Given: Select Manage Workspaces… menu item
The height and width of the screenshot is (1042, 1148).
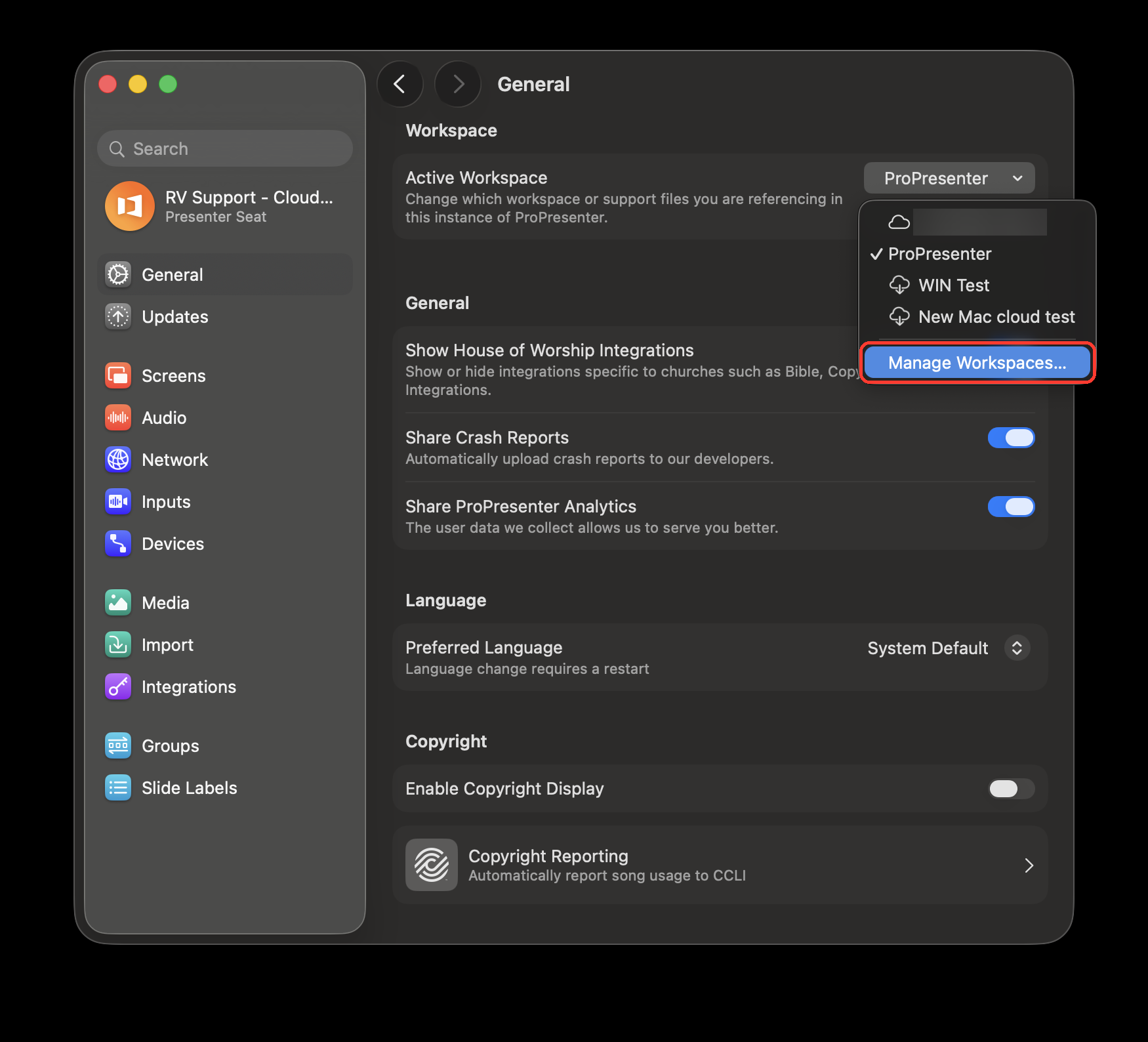Looking at the screenshot, I should [x=977, y=363].
